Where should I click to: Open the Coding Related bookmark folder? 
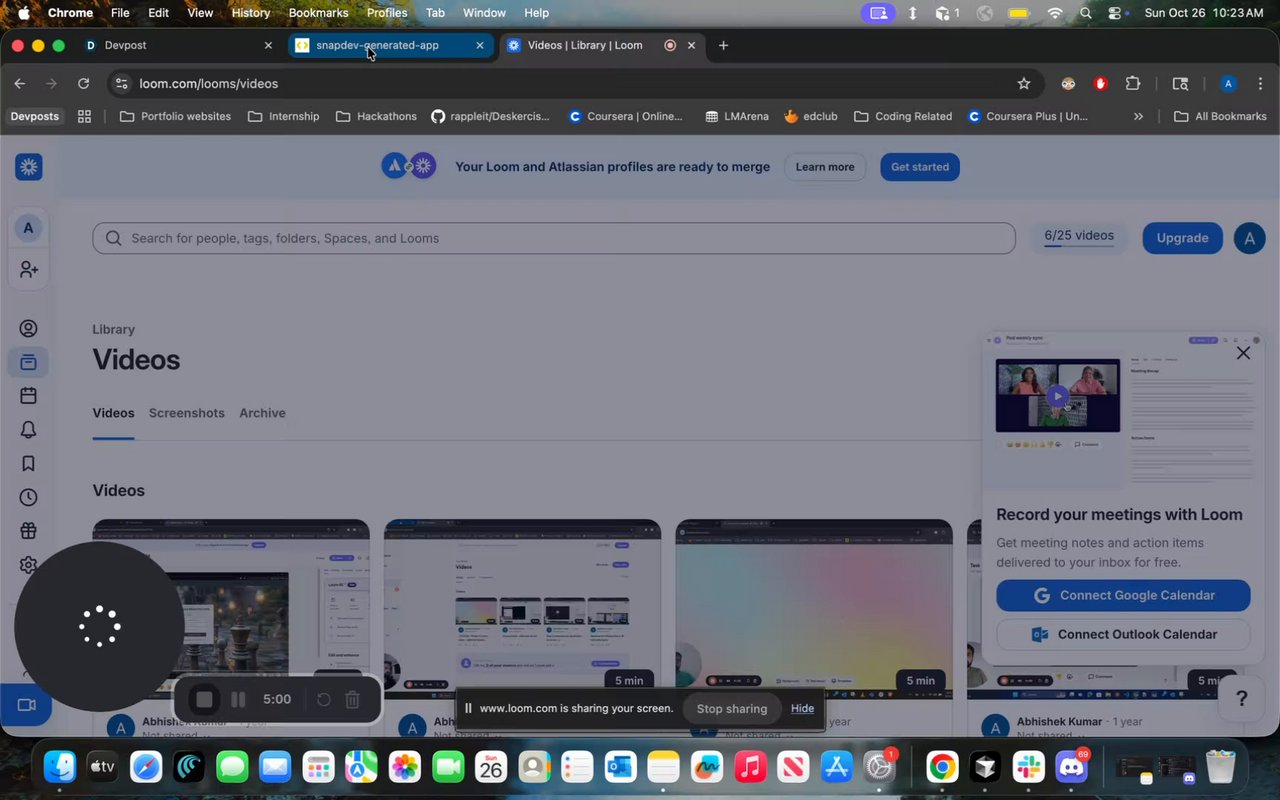click(x=903, y=116)
